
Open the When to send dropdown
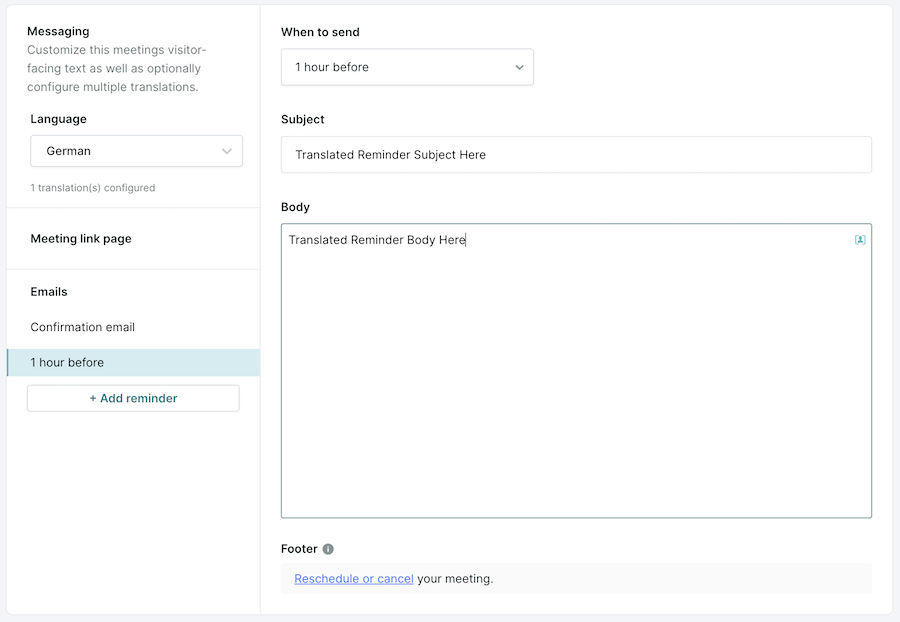[x=407, y=67]
